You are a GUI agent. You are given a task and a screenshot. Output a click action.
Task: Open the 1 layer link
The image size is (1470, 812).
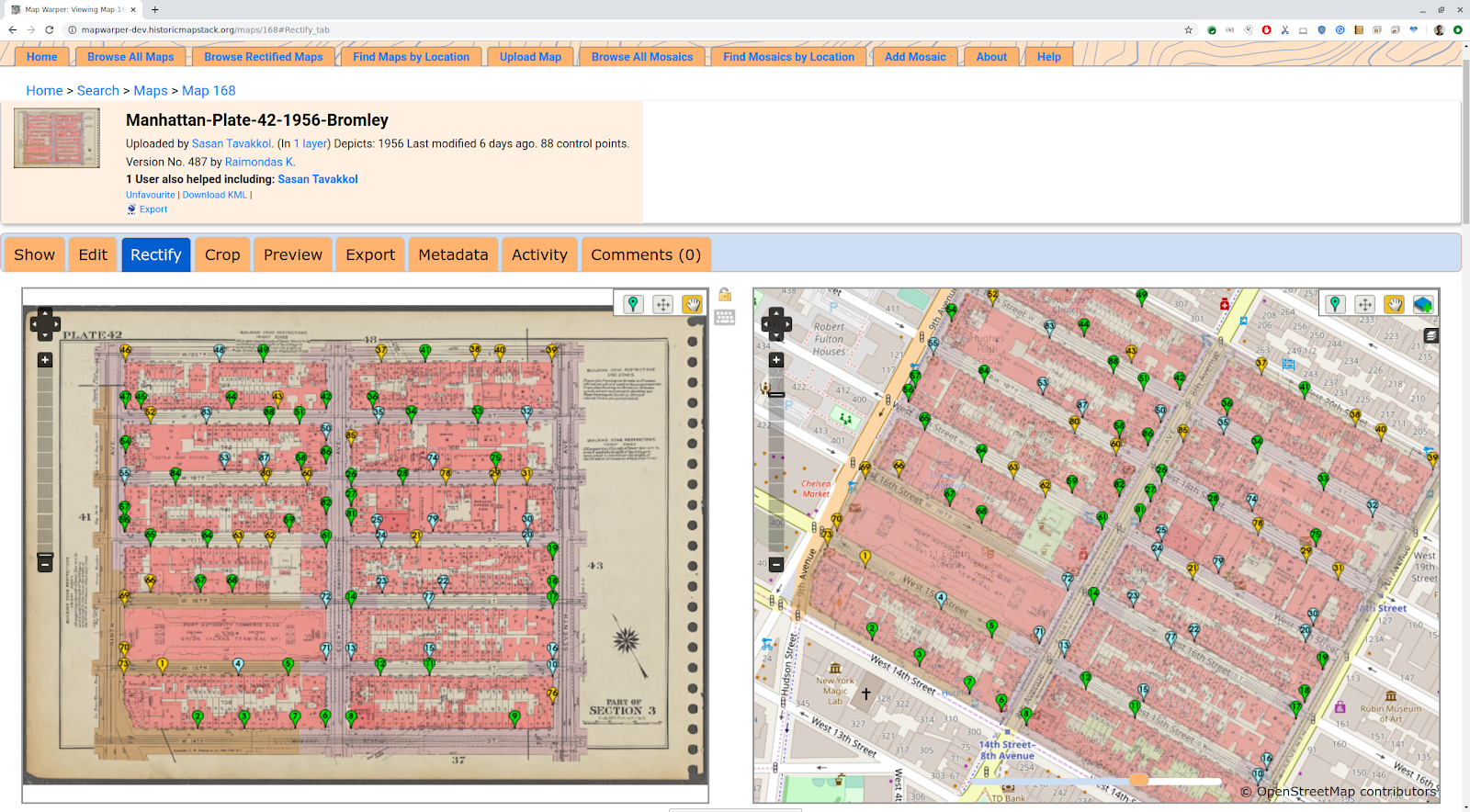pos(310,143)
